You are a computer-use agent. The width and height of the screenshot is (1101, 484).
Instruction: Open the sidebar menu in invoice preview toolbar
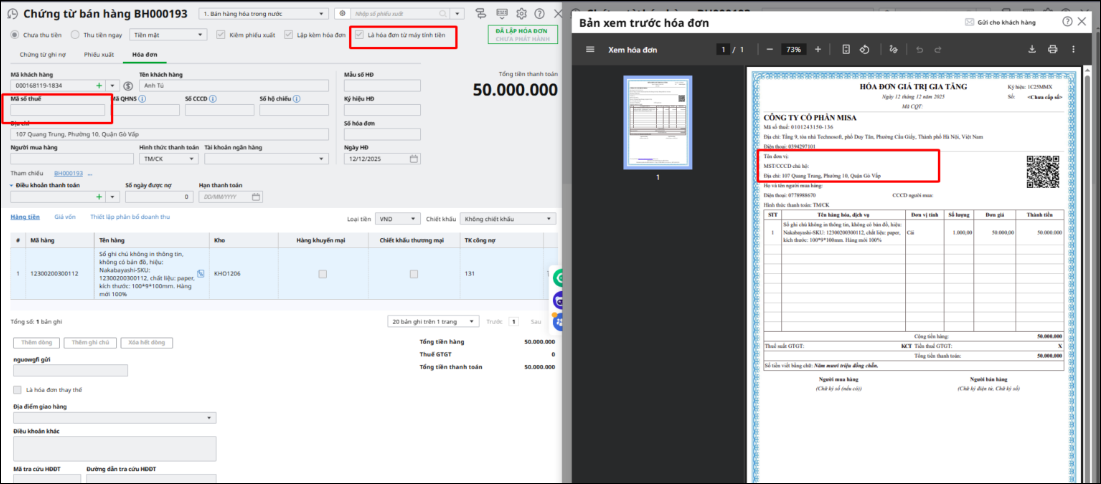click(x=590, y=50)
